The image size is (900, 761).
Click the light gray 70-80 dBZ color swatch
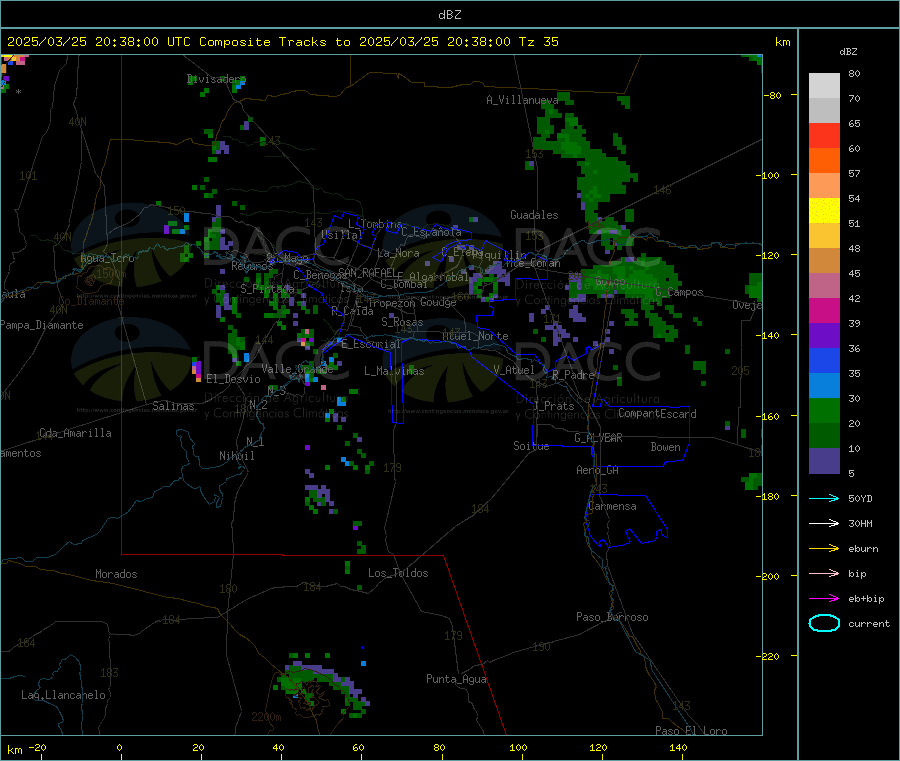pos(824,86)
